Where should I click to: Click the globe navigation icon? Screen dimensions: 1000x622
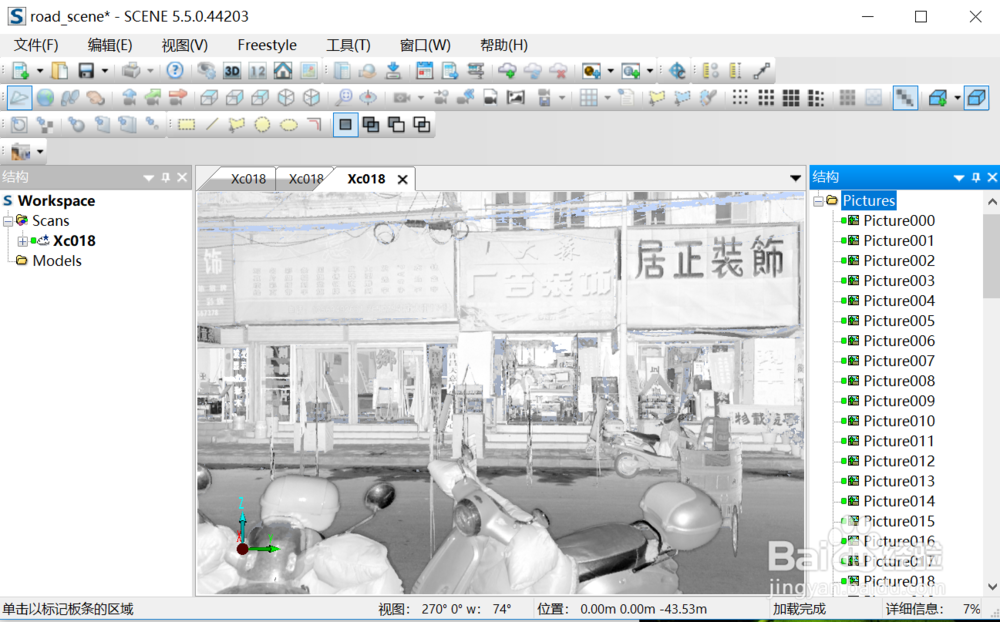45,98
